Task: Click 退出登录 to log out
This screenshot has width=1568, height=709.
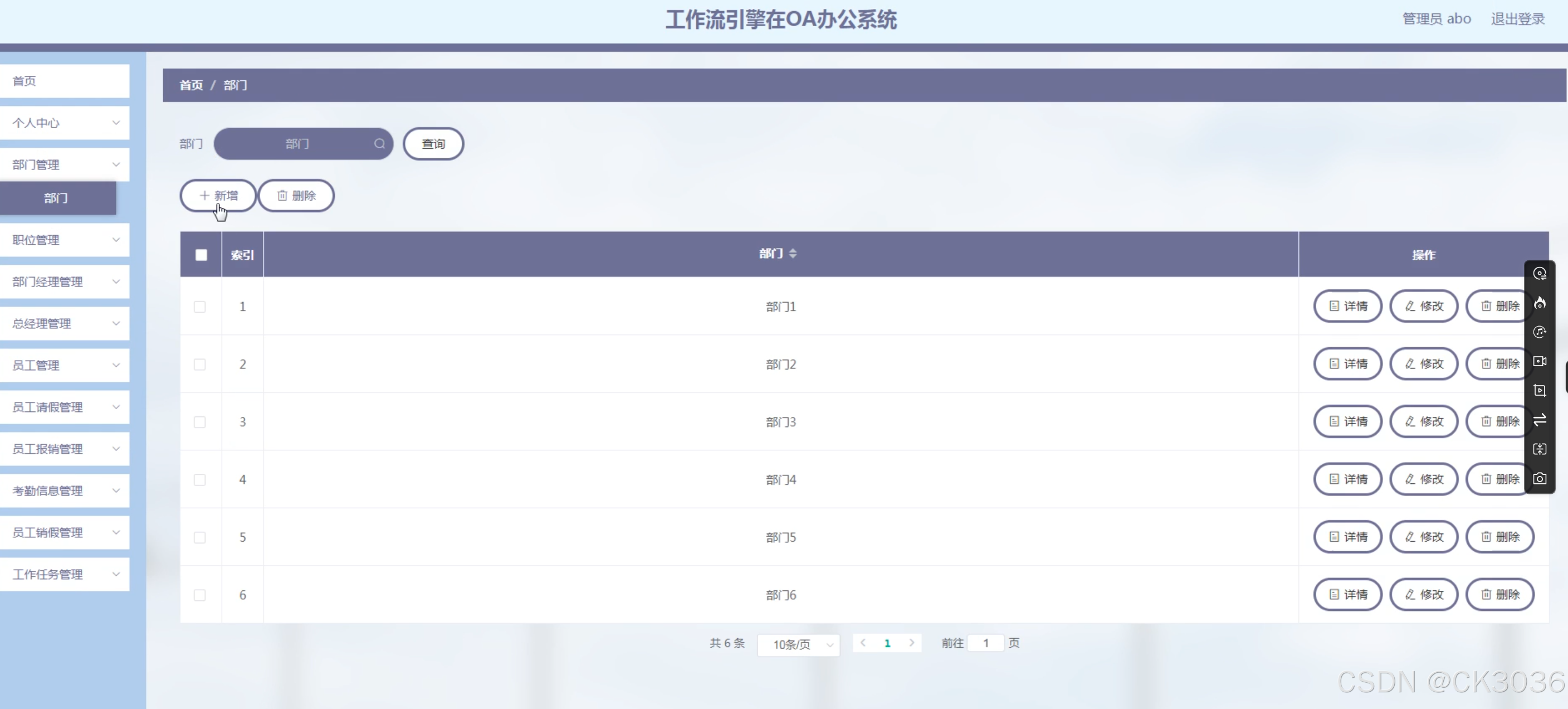Action: (1518, 18)
